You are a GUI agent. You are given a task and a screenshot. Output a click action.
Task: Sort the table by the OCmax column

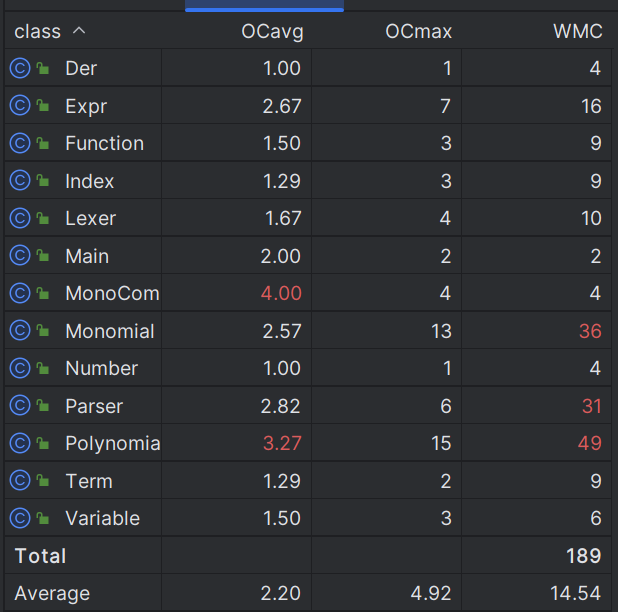(419, 32)
